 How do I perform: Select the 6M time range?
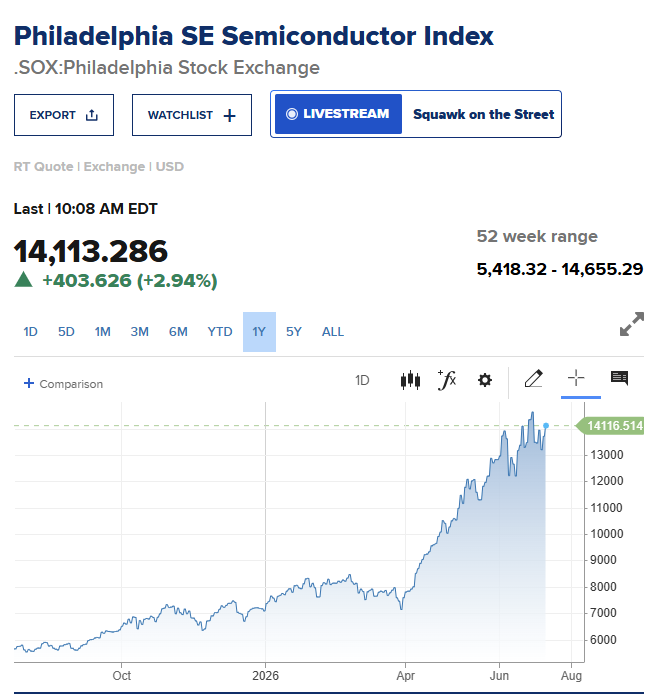point(178,332)
